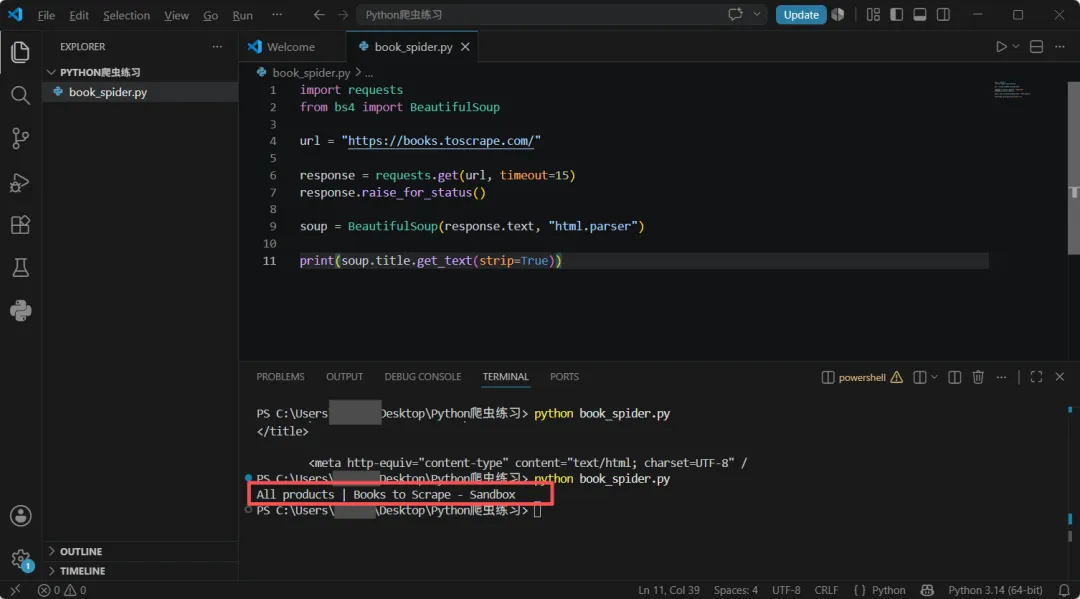Image resolution: width=1080 pixels, height=599 pixels.
Task: Switch to the DEBUG CONSOLE tab
Action: (423, 377)
